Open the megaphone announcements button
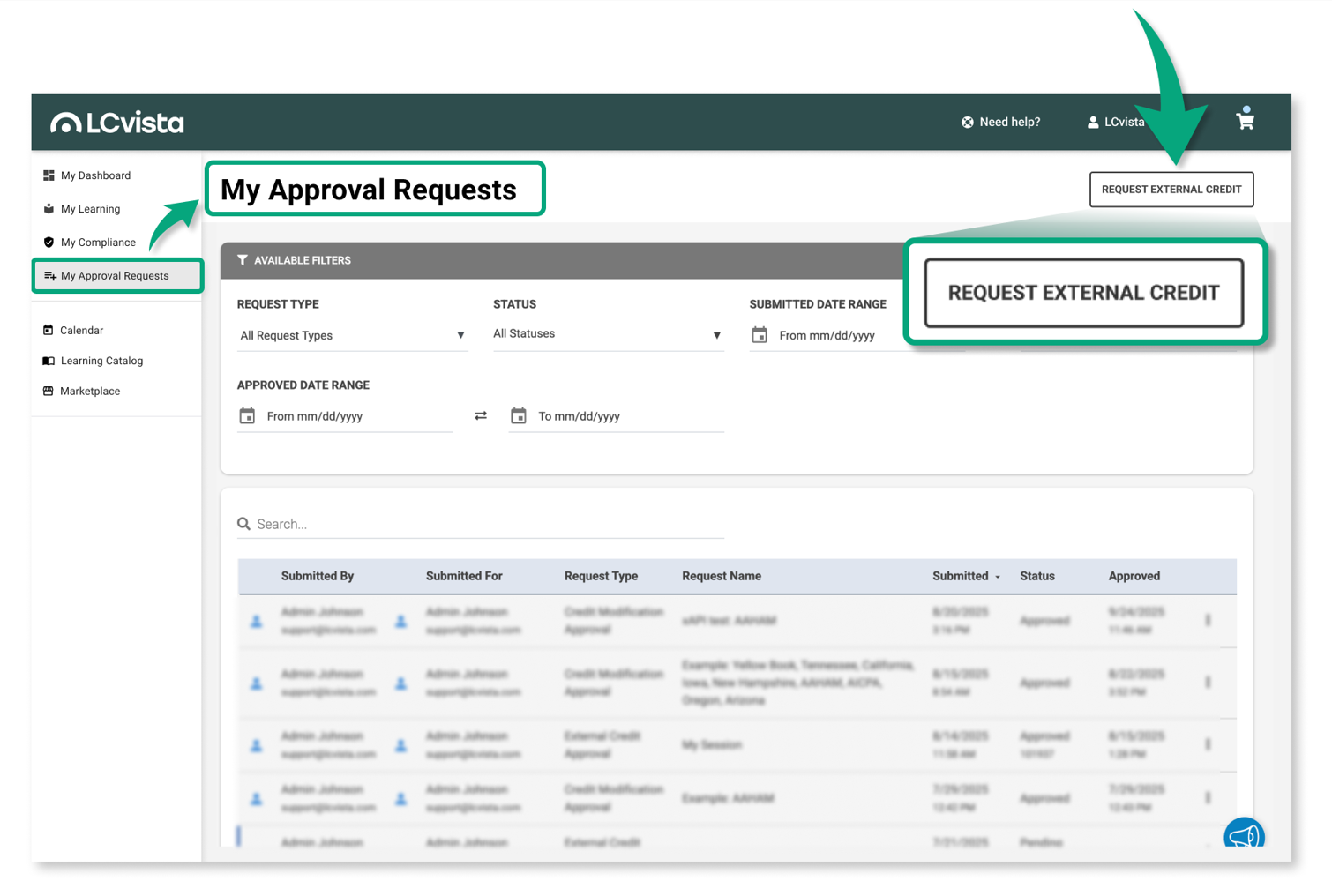 pos(1244,835)
